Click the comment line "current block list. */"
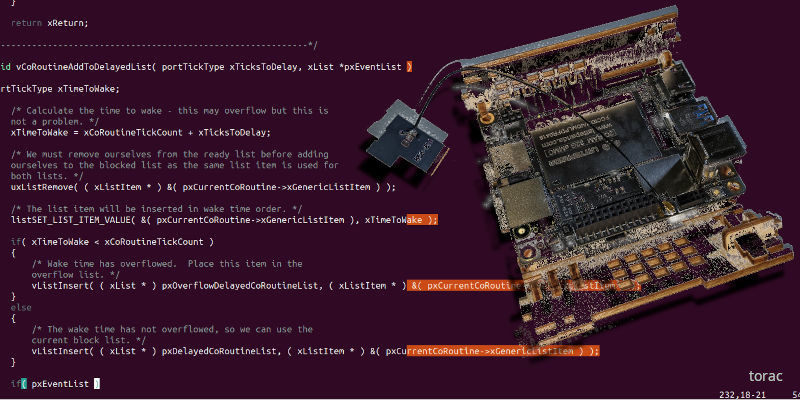Screen dimensions: 800x400 click(x=89, y=340)
